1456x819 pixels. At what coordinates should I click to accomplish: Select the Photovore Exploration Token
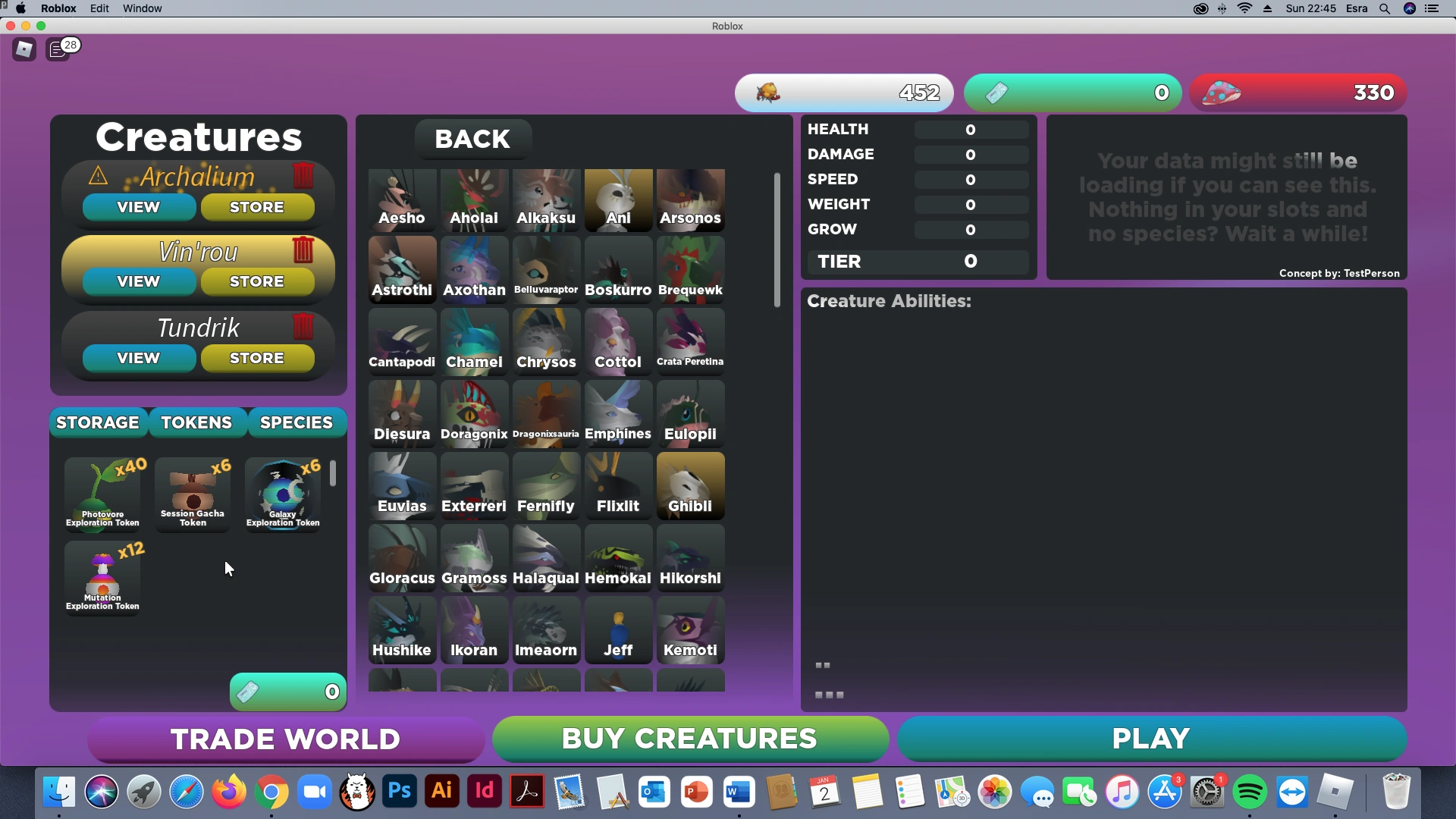coord(102,494)
